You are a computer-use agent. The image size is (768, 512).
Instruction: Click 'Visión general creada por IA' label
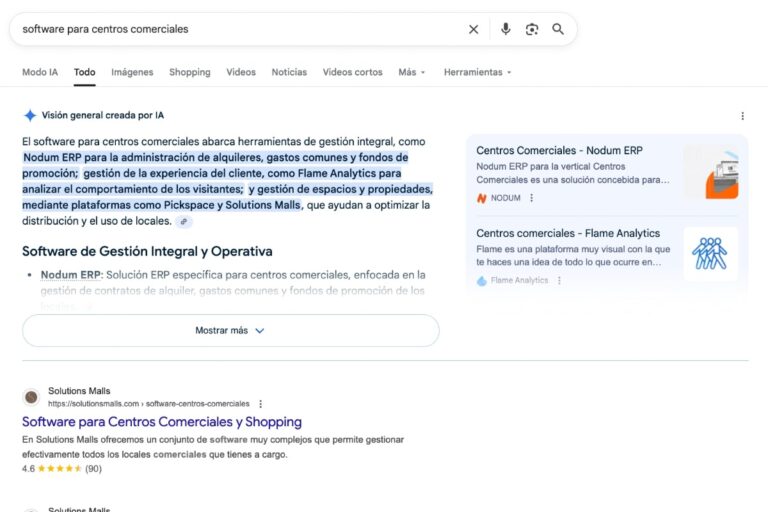(x=102, y=115)
